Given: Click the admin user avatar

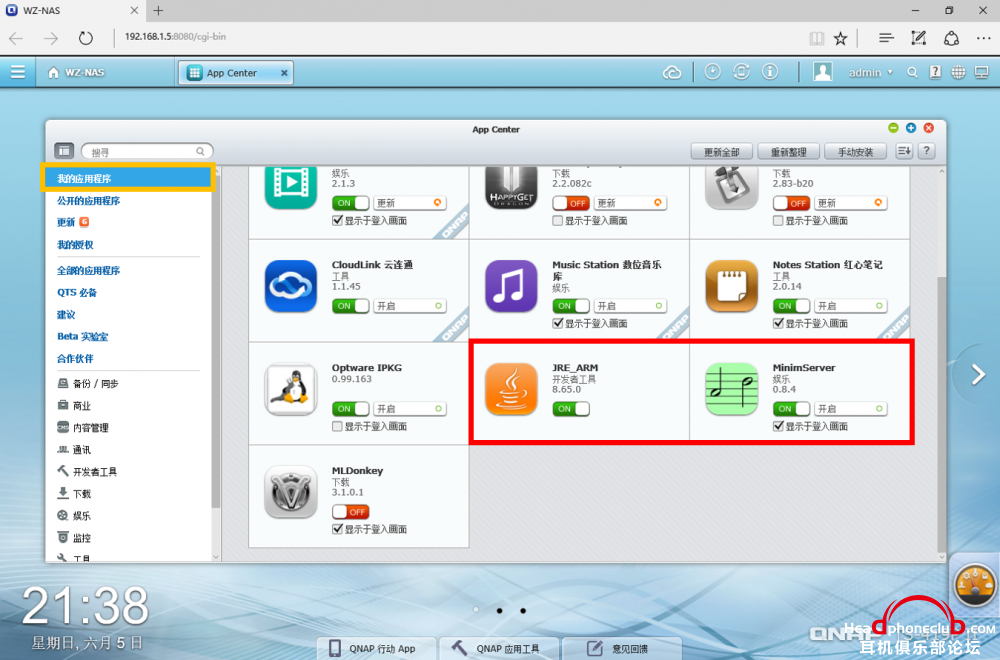Looking at the screenshot, I should pos(823,72).
